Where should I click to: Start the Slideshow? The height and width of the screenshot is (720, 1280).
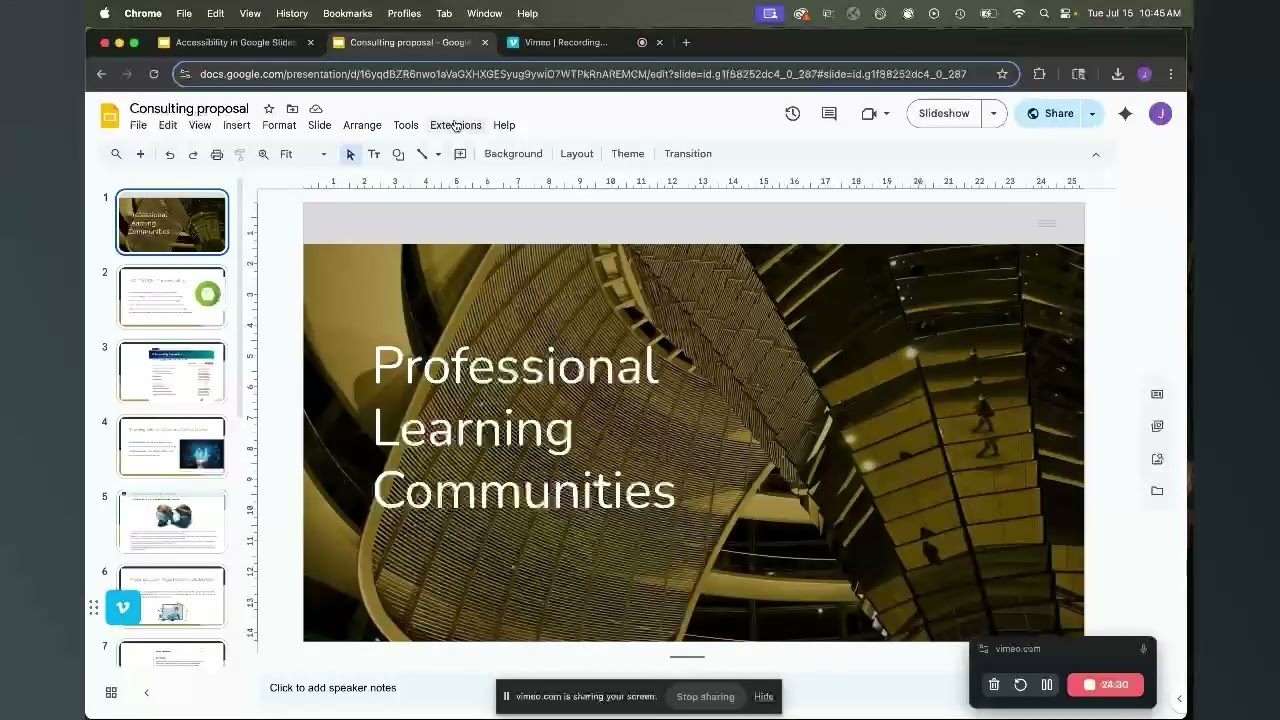point(944,113)
